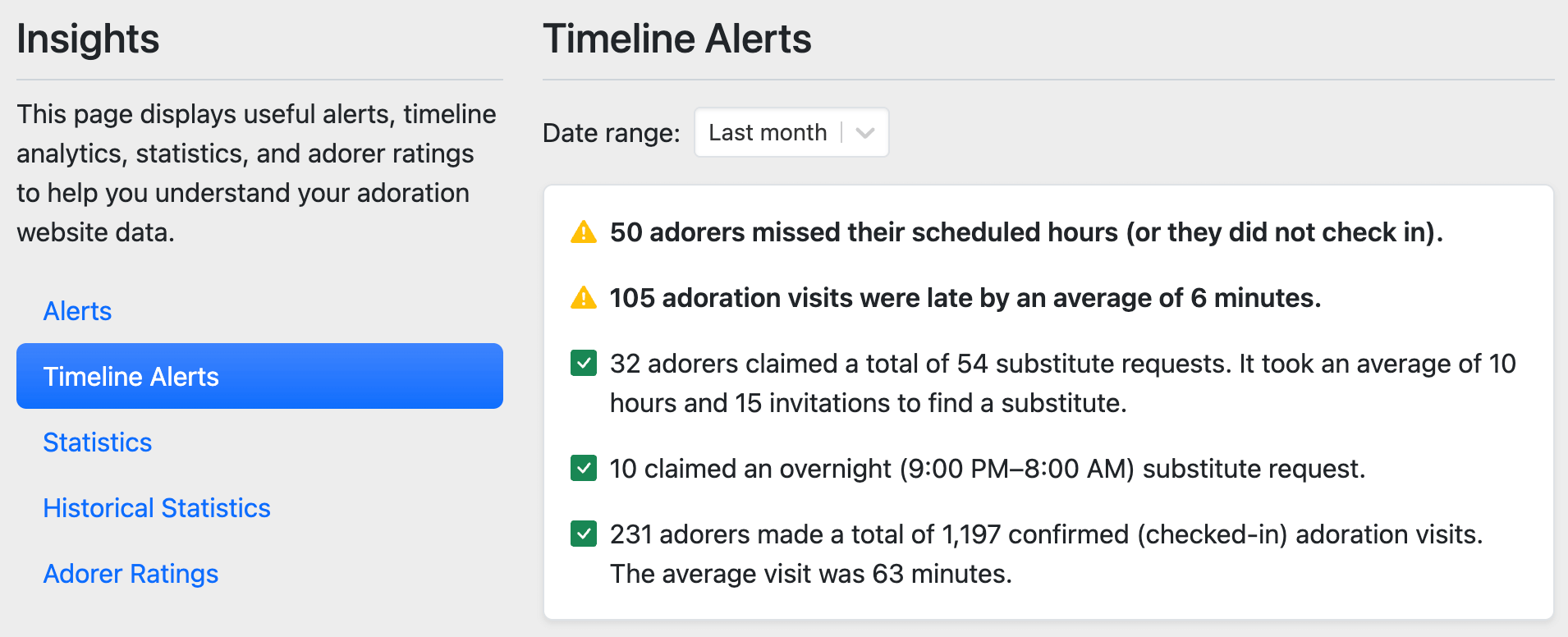Screen dimensions: 1568x637
Task: Click the chevron arrow in date range selector
Action: [x=864, y=132]
